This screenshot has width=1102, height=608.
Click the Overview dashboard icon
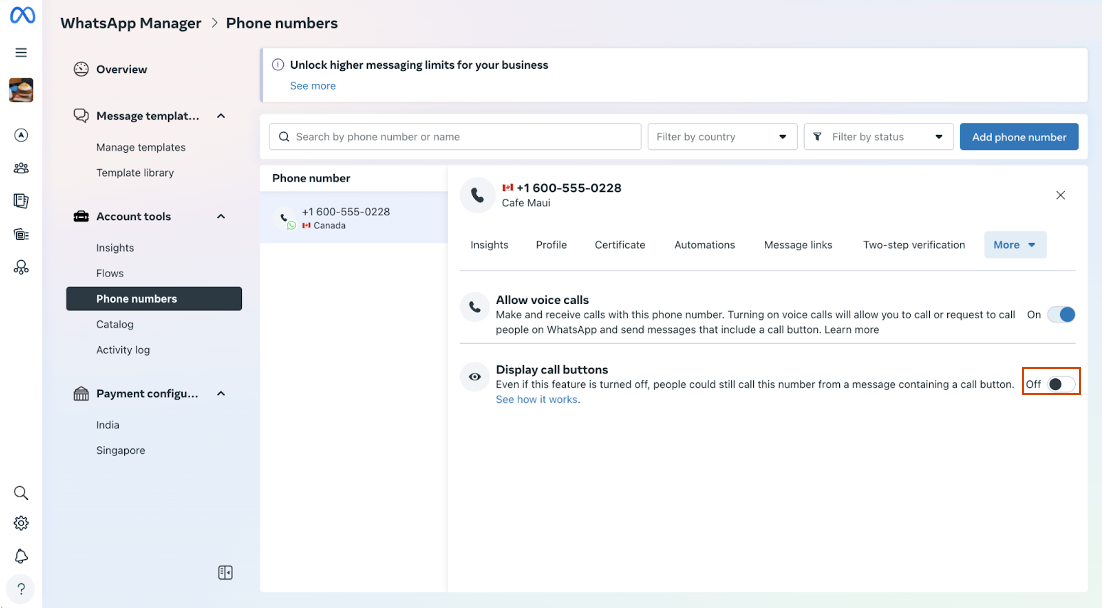(x=82, y=69)
